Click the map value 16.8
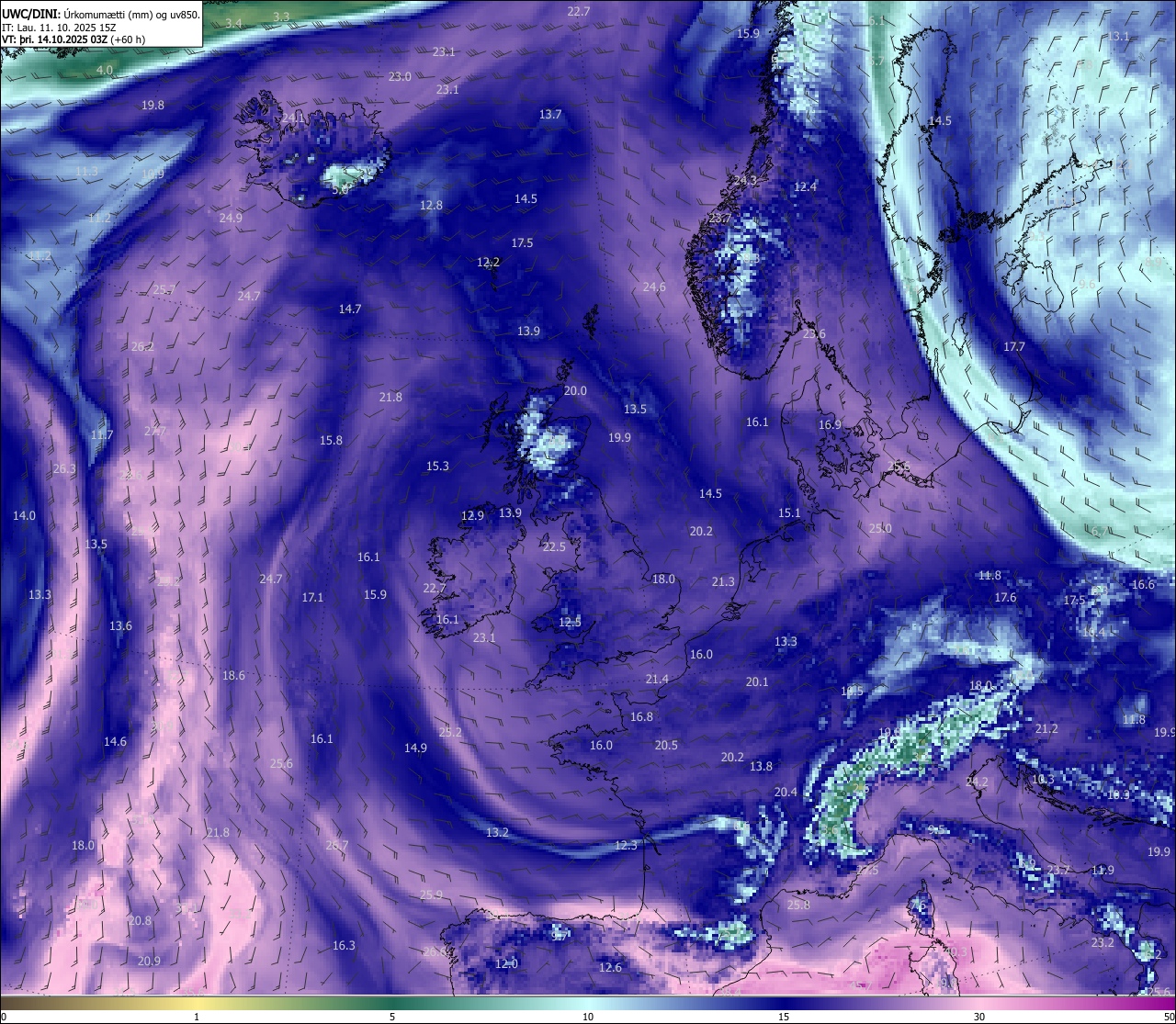 click(641, 716)
